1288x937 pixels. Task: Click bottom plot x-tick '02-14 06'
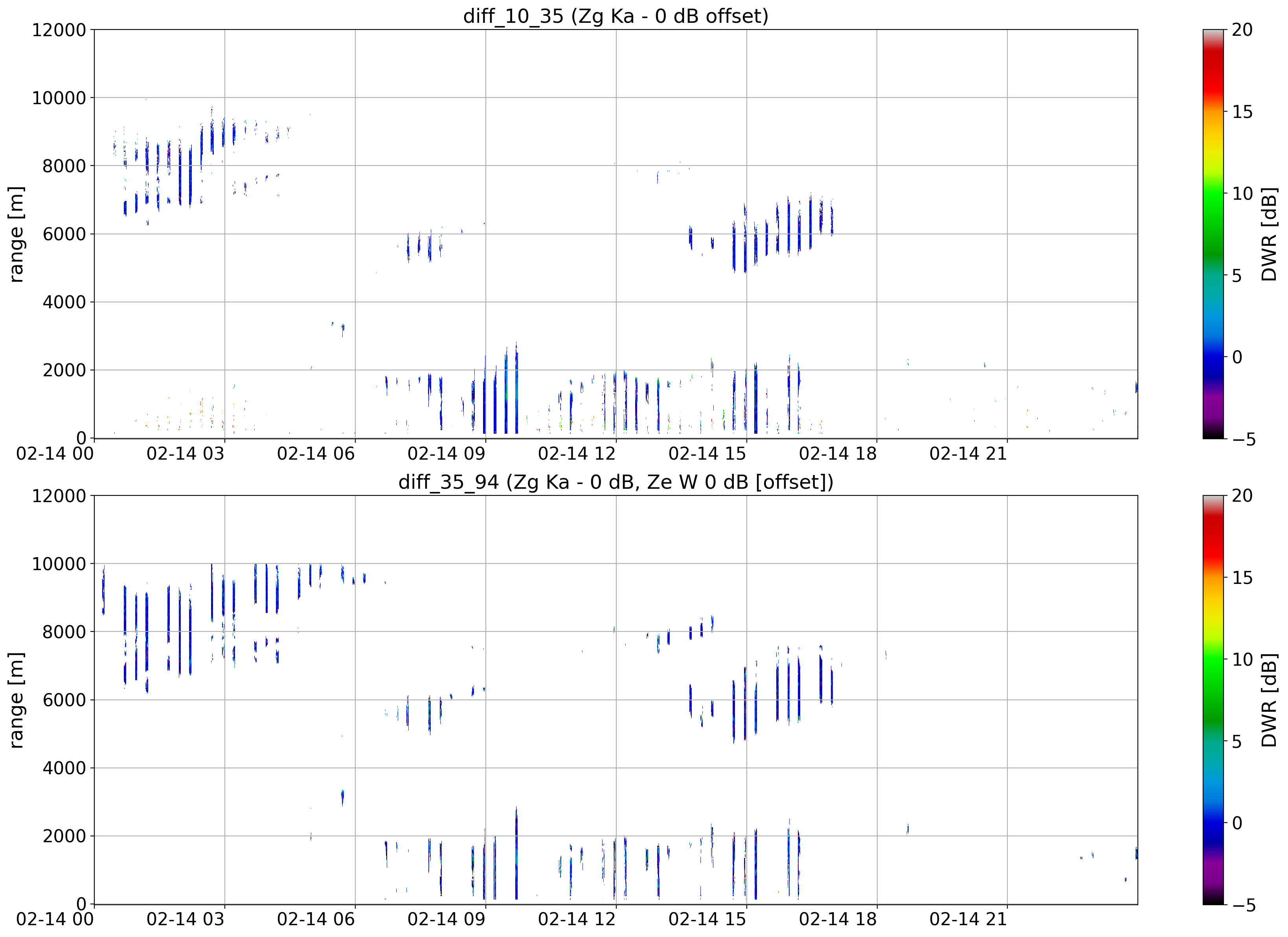point(316,919)
